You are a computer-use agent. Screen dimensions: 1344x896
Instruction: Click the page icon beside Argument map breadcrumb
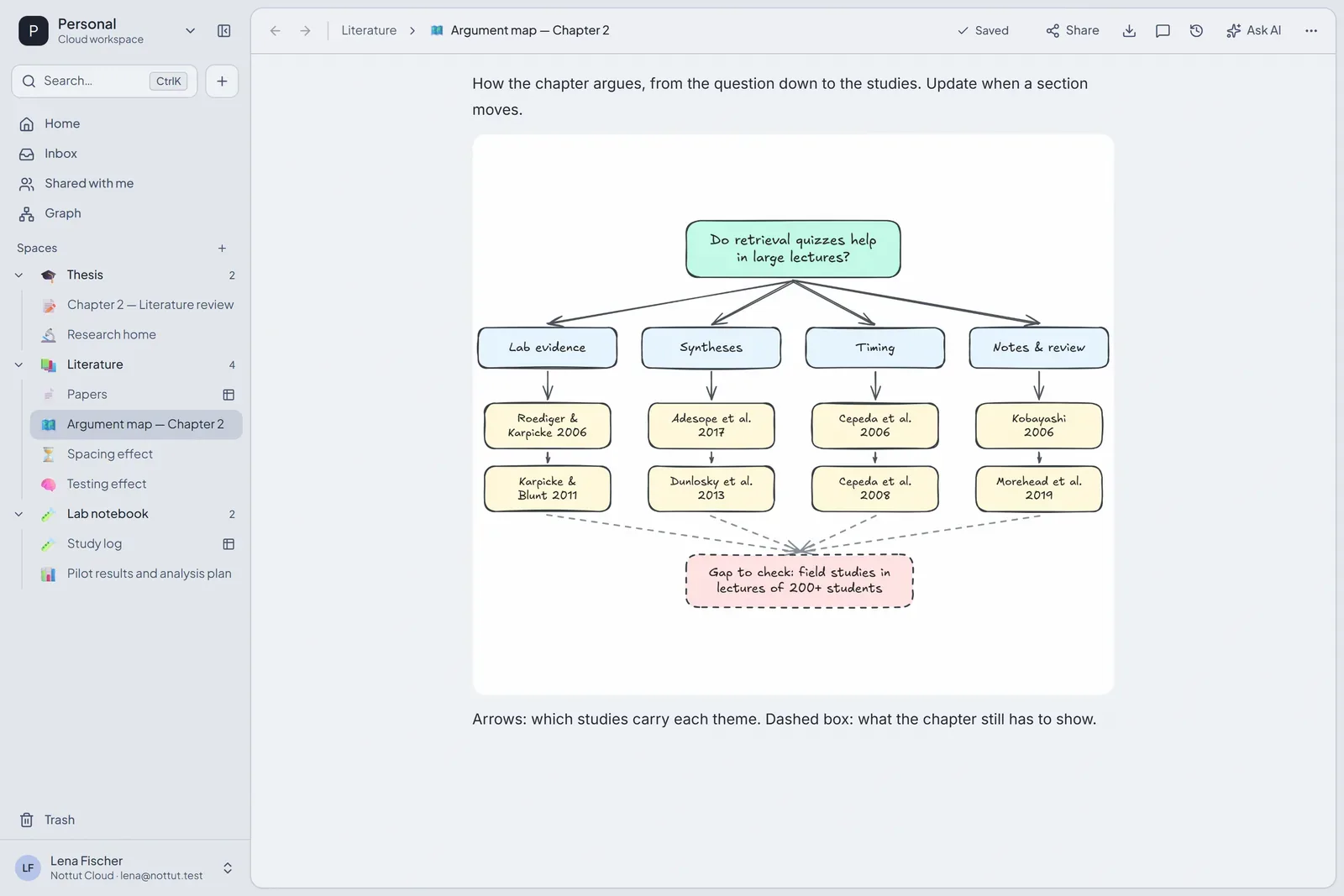coord(437,31)
